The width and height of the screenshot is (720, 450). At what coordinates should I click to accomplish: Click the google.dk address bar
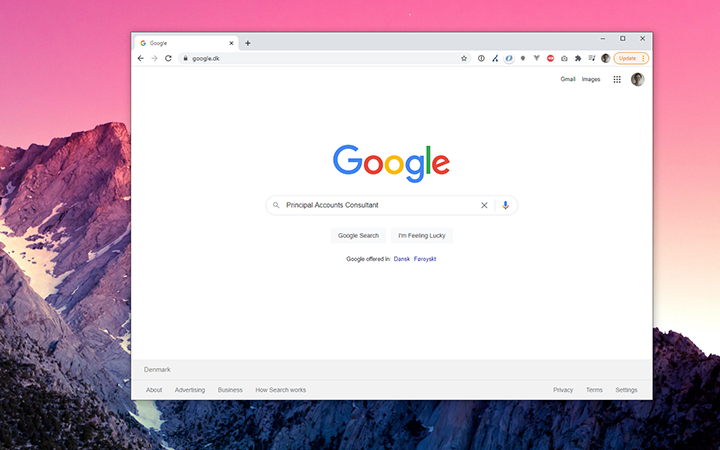[324, 58]
